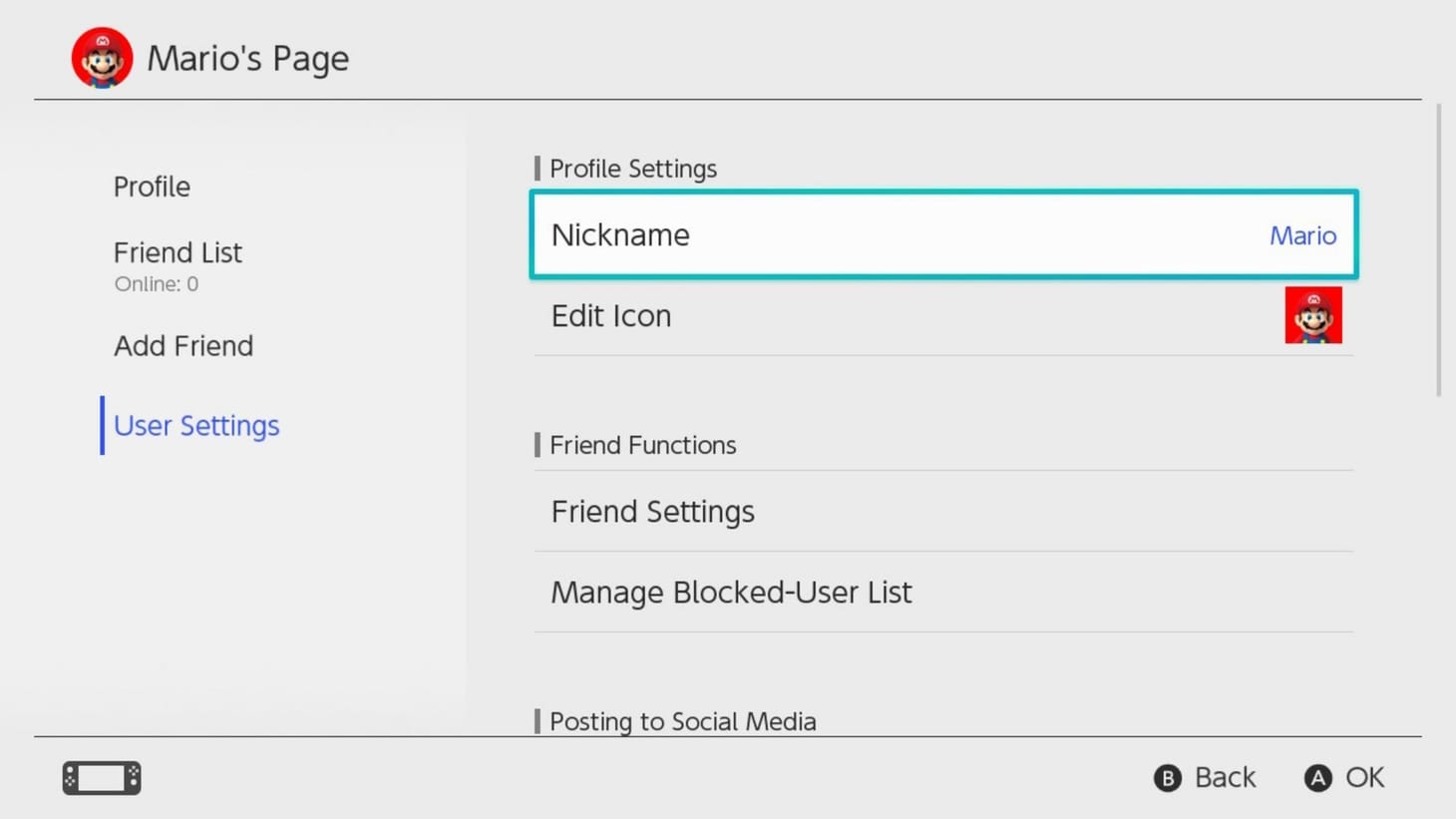
Task: Open Manage Blocked-User List
Action: tap(731, 592)
